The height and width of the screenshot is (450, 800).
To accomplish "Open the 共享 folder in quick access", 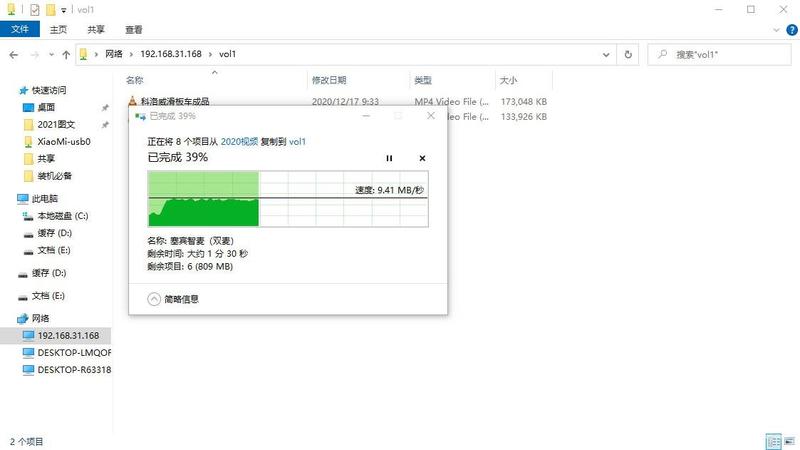I will click(46, 159).
